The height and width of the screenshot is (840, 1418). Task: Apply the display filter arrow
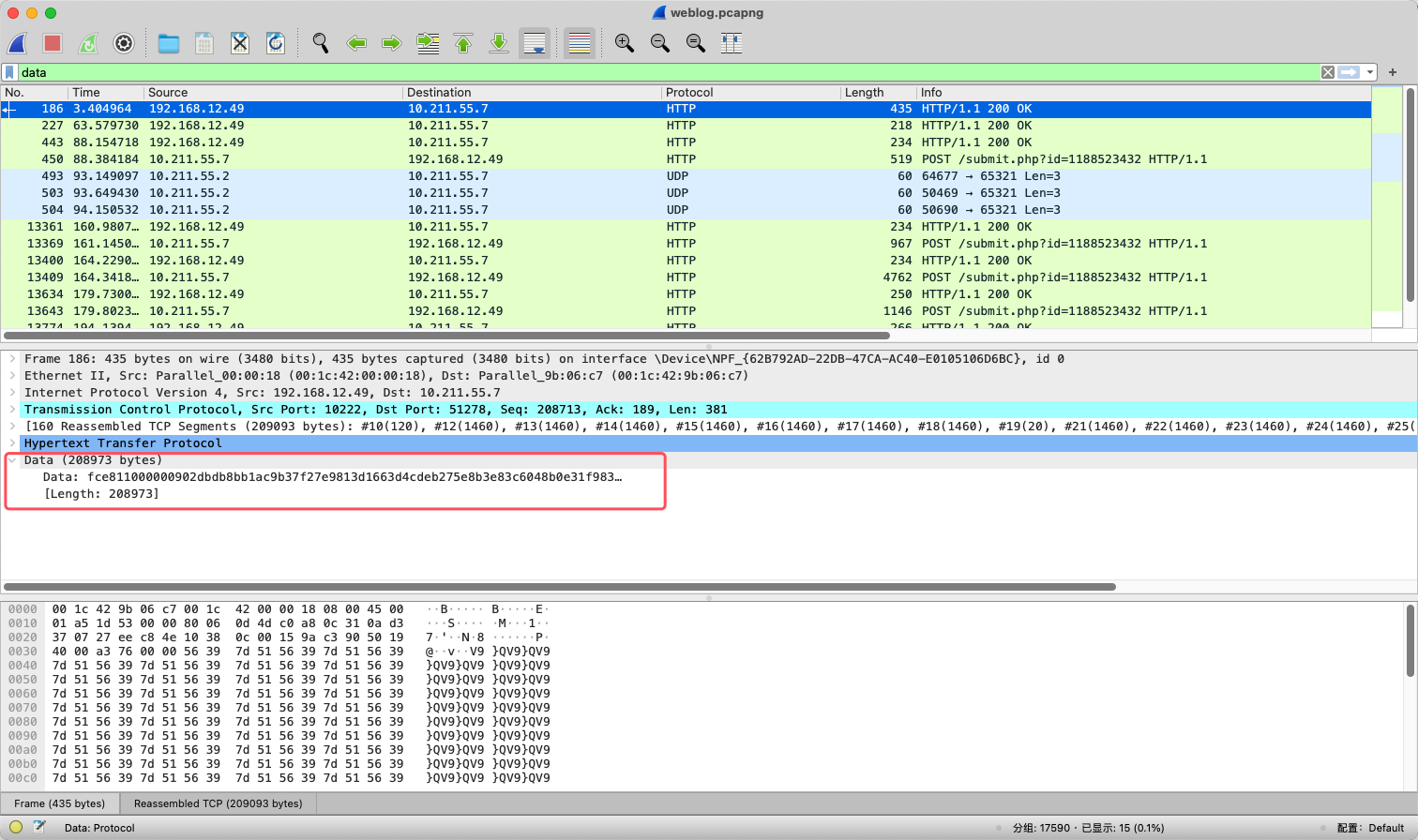1349,72
